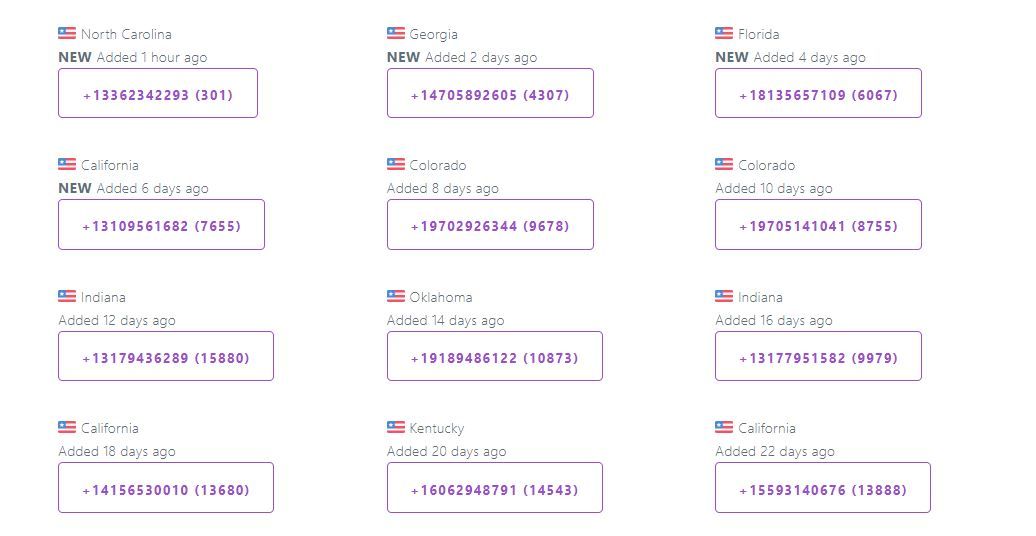Select the number +19705141041 (8755)
The image size is (1036, 536).
click(x=818, y=225)
